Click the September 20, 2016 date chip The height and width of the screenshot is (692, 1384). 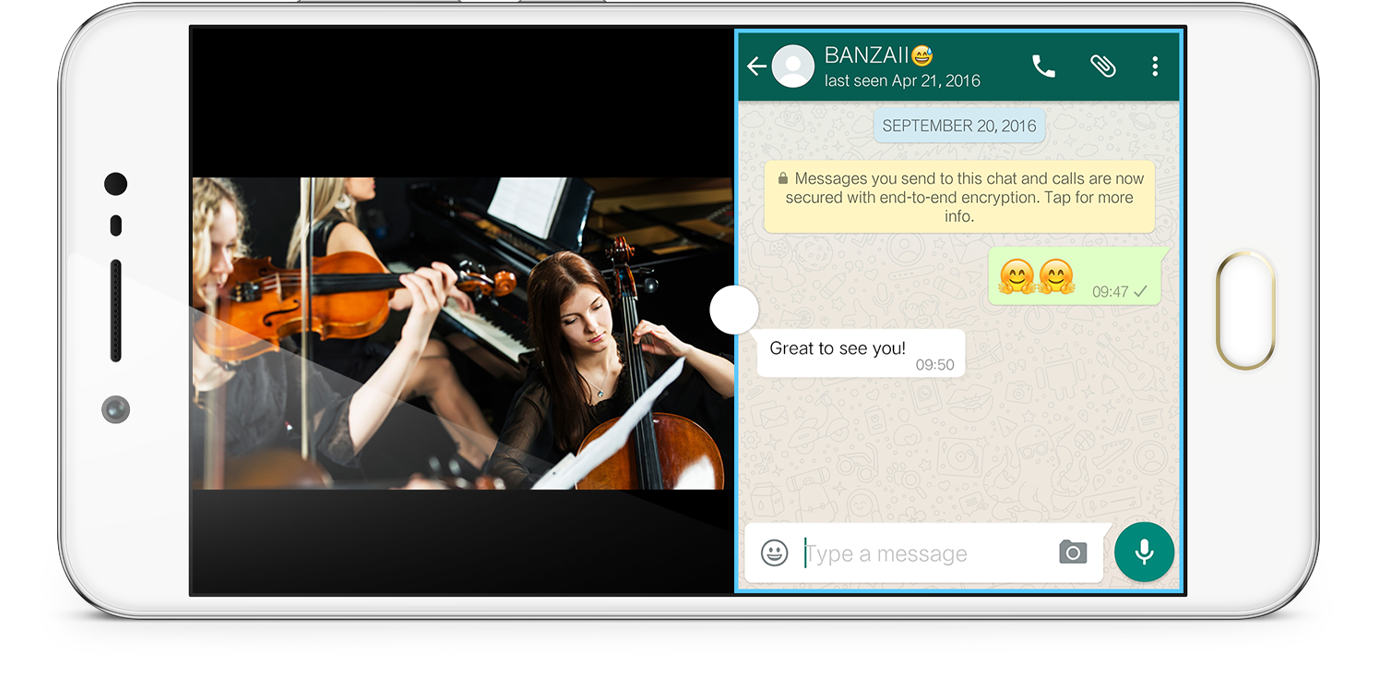(959, 126)
